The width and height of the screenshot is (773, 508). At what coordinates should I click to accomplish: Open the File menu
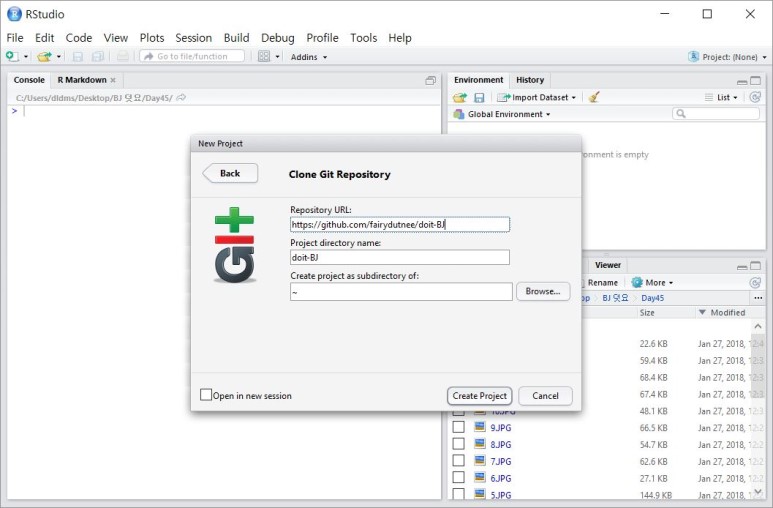click(15, 37)
